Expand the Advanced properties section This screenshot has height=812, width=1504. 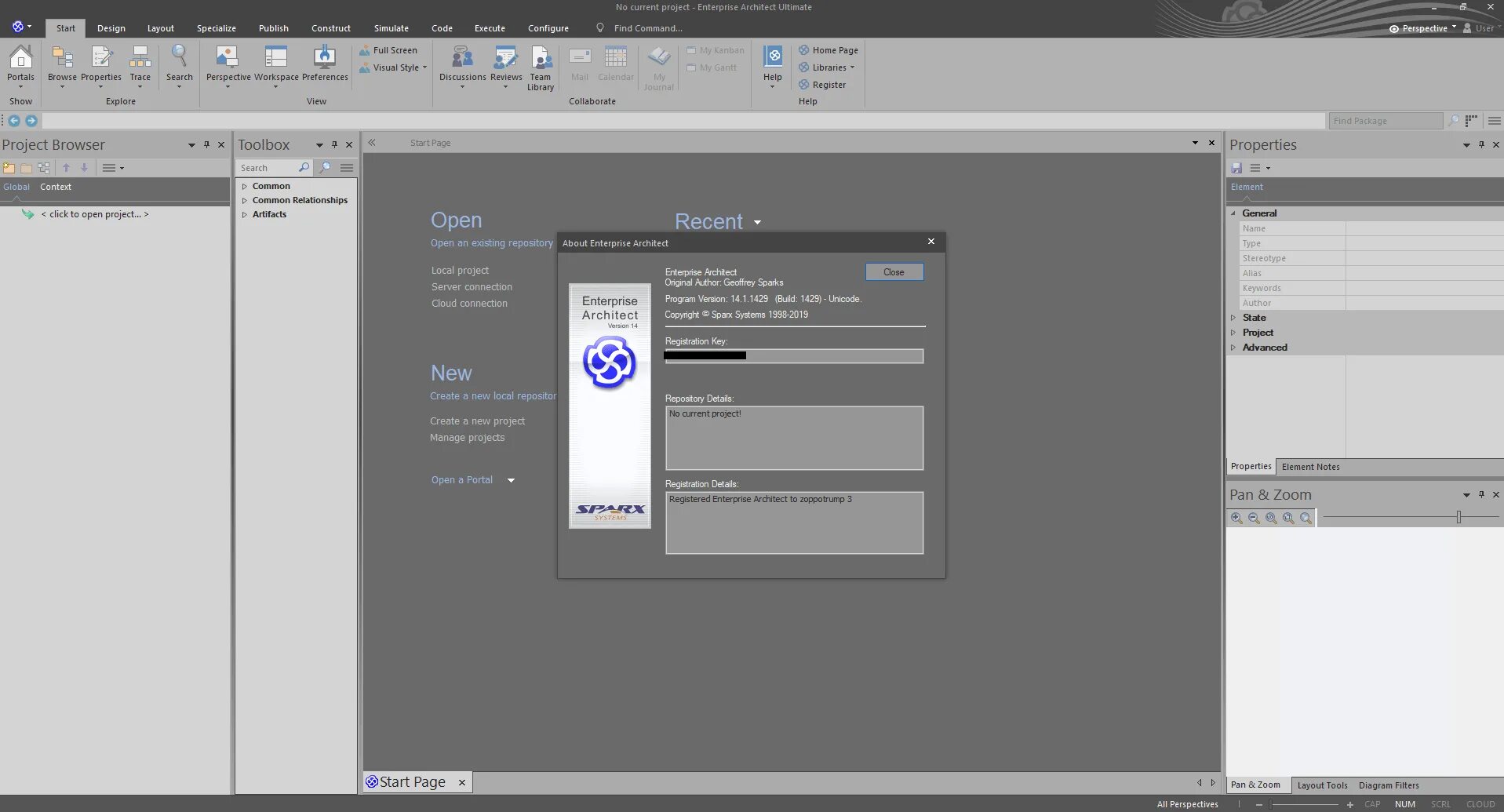[1233, 348]
